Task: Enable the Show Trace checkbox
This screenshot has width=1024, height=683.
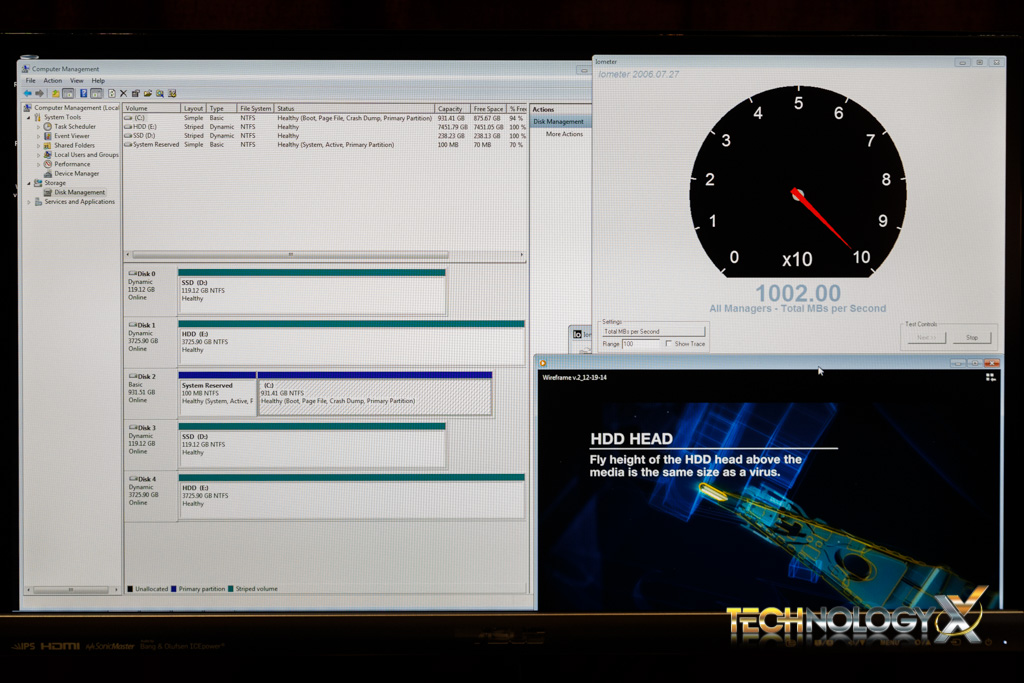Action: [x=669, y=344]
